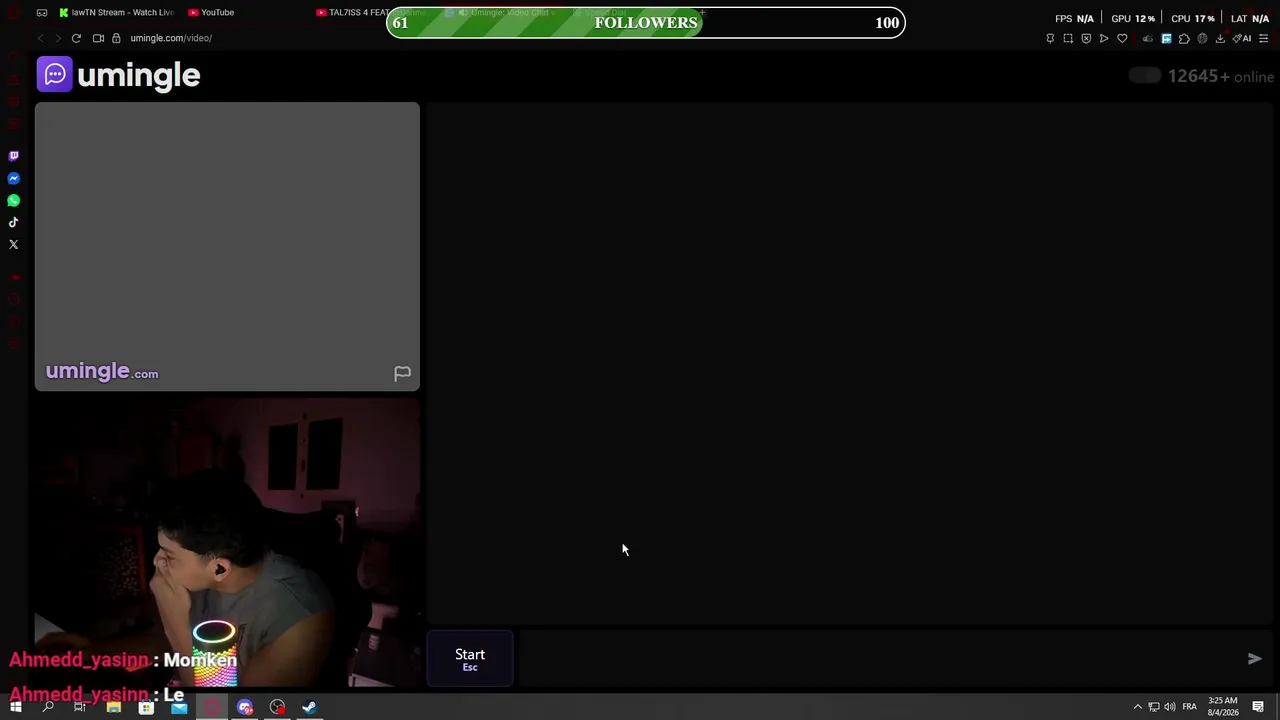1280x720 pixels.
Task: Open the player (play triangle) toolbar icon
Action: coord(1104,38)
